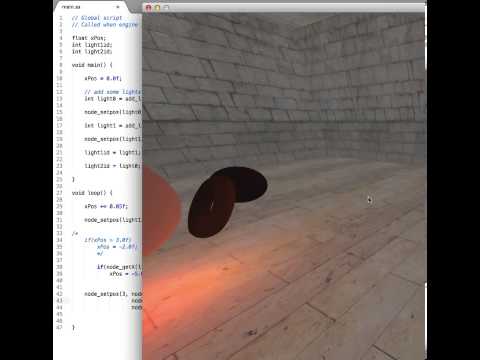
Task: Click the commented 'xPos = -2.0f;' line
Action: coord(117,247)
